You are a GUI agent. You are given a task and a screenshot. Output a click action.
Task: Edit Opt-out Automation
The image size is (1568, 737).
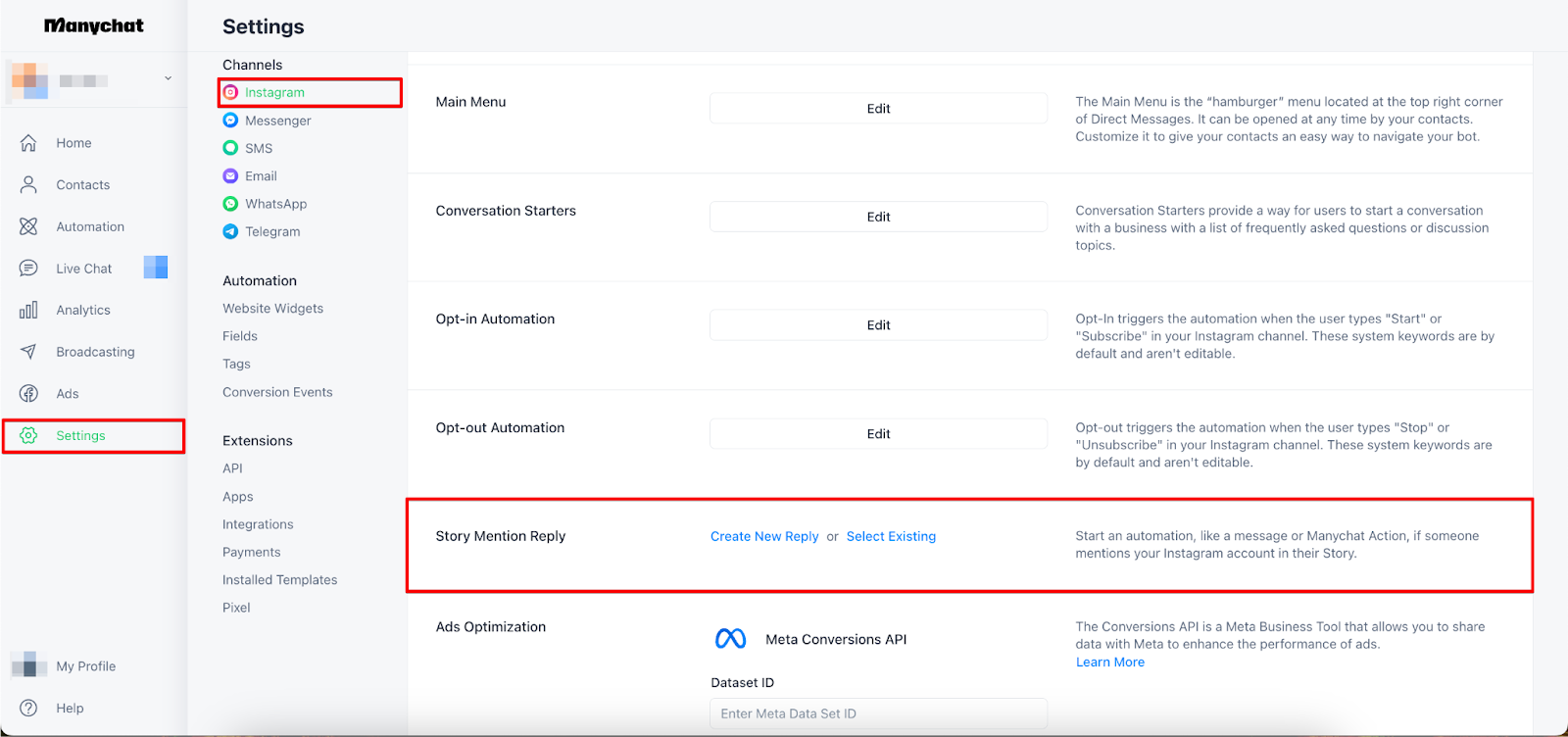[878, 434]
